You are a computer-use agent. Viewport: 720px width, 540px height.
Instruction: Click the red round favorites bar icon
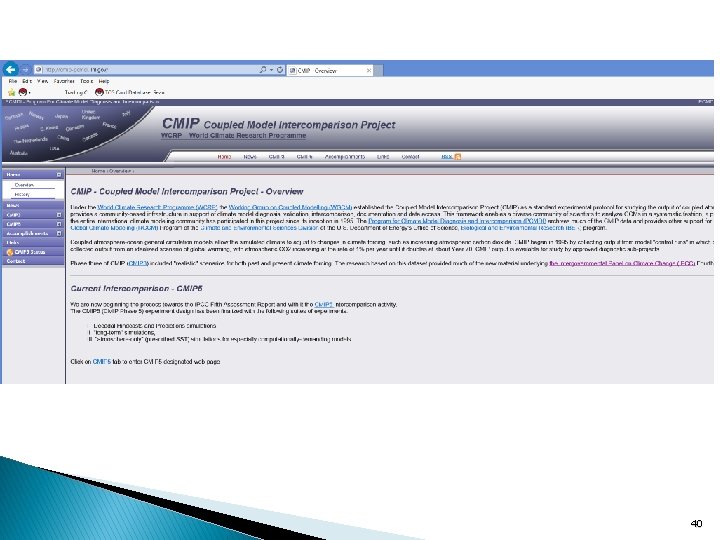(x=22, y=92)
